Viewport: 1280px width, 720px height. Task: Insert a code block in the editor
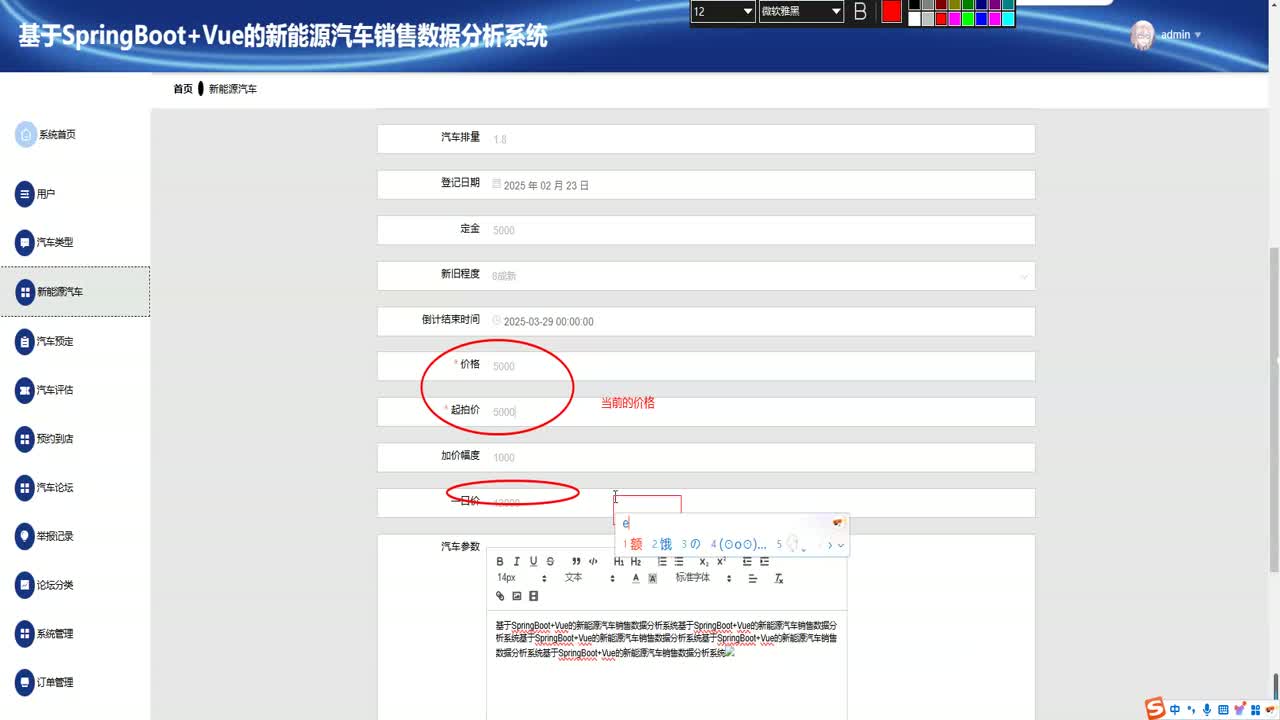pyautogui.click(x=593, y=562)
